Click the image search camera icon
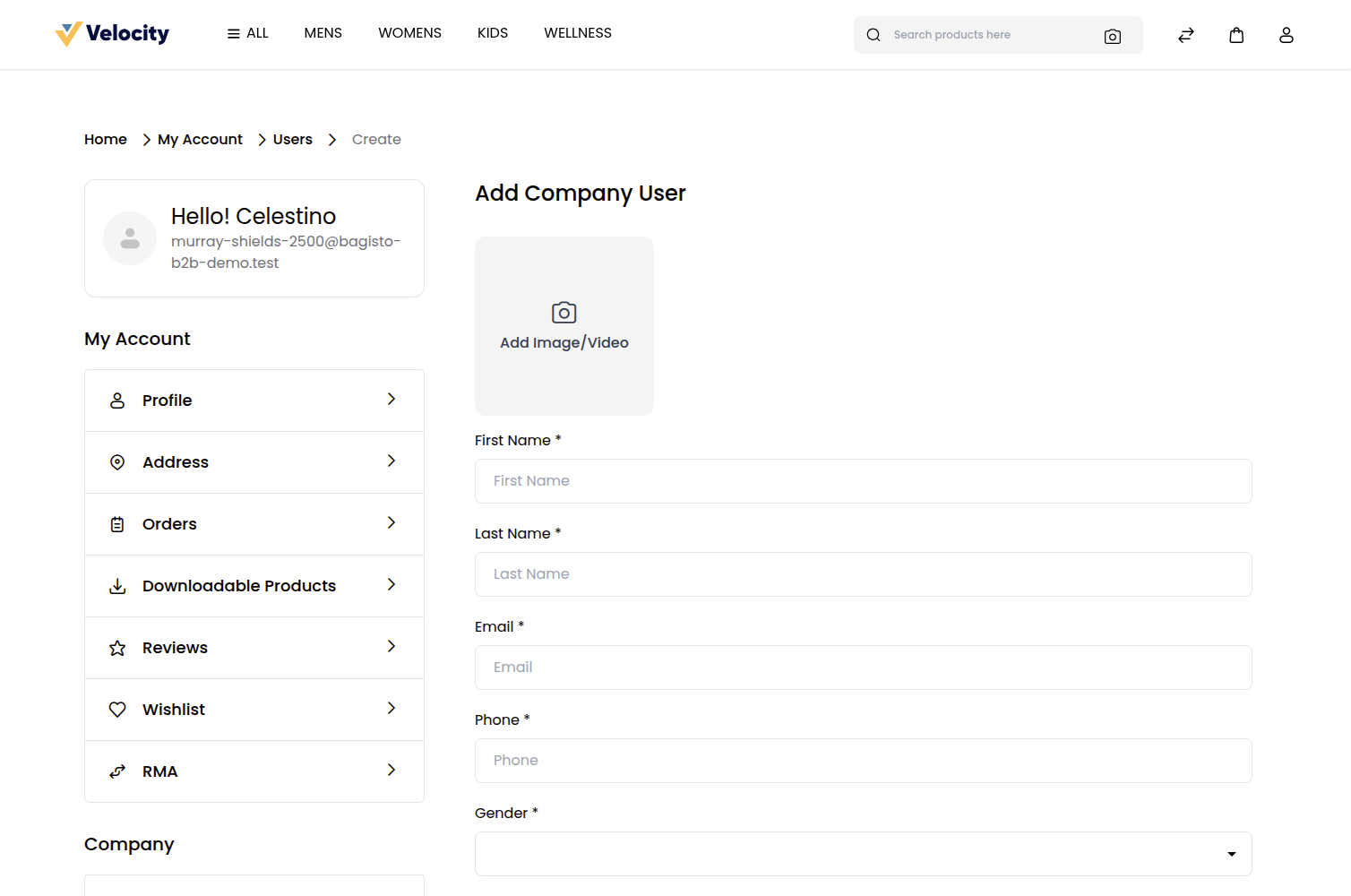 tap(1112, 36)
